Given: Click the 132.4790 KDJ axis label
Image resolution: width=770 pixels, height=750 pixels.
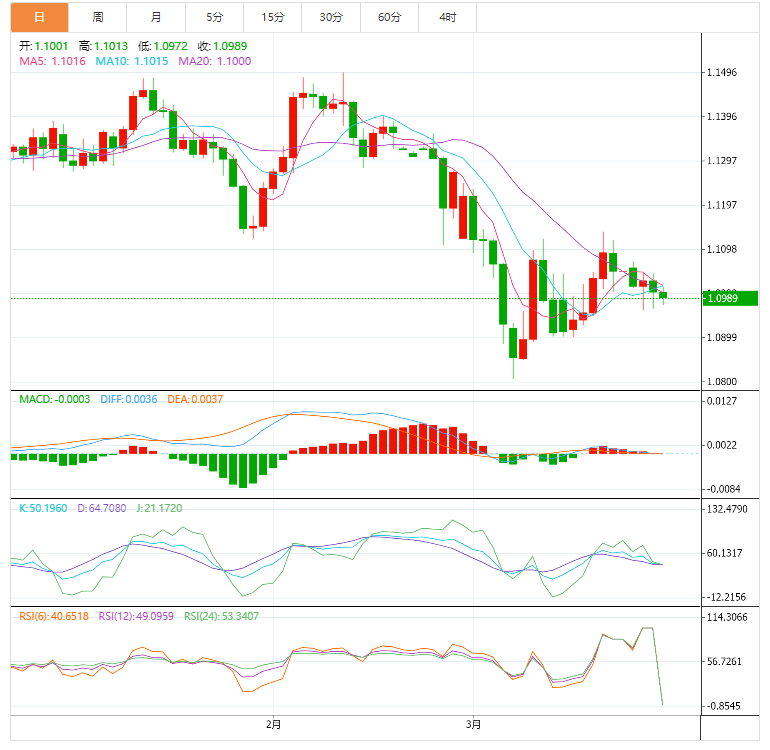Looking at the screenshot, I should pos(727,509).
